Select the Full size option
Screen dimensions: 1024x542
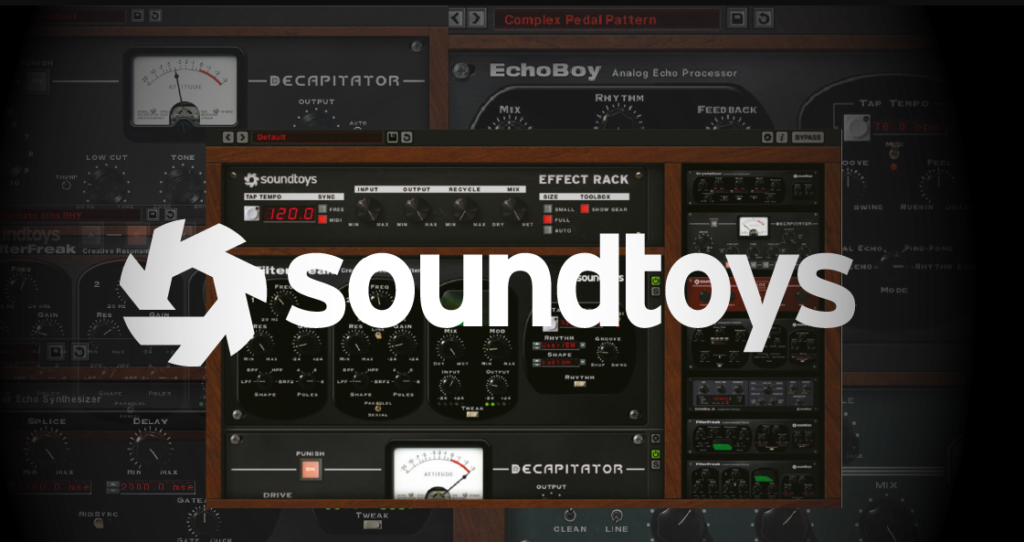pos(547,219)
